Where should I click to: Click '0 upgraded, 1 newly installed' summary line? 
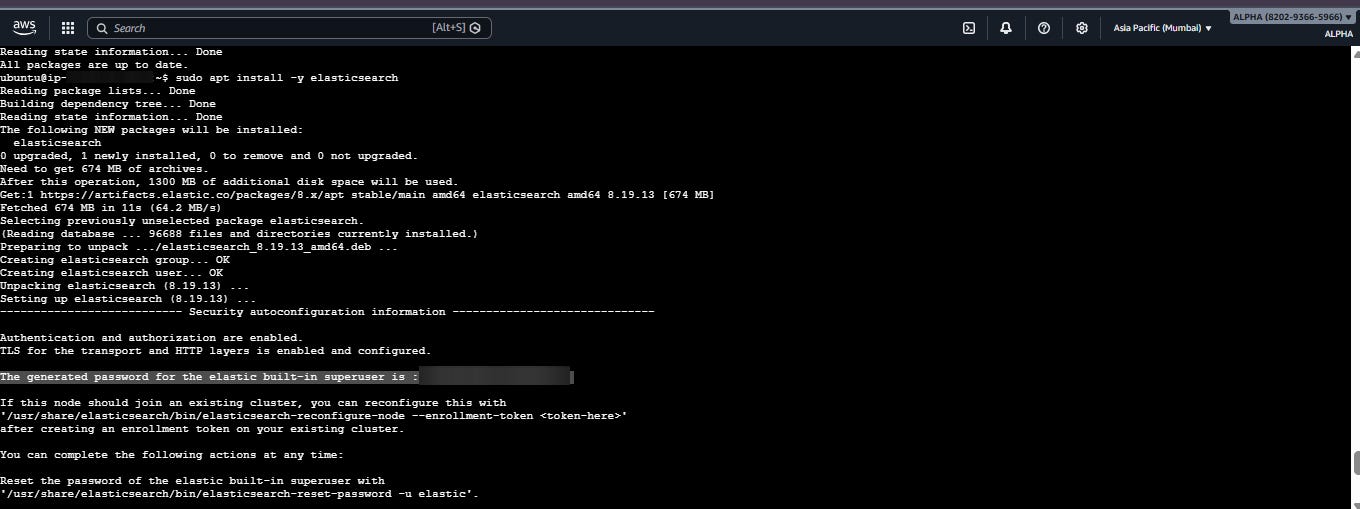[x=208, y=156]
